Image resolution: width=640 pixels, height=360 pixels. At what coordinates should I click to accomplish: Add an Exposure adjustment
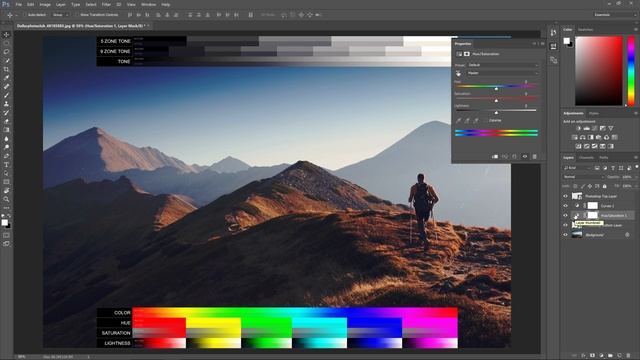coord(603,129)
